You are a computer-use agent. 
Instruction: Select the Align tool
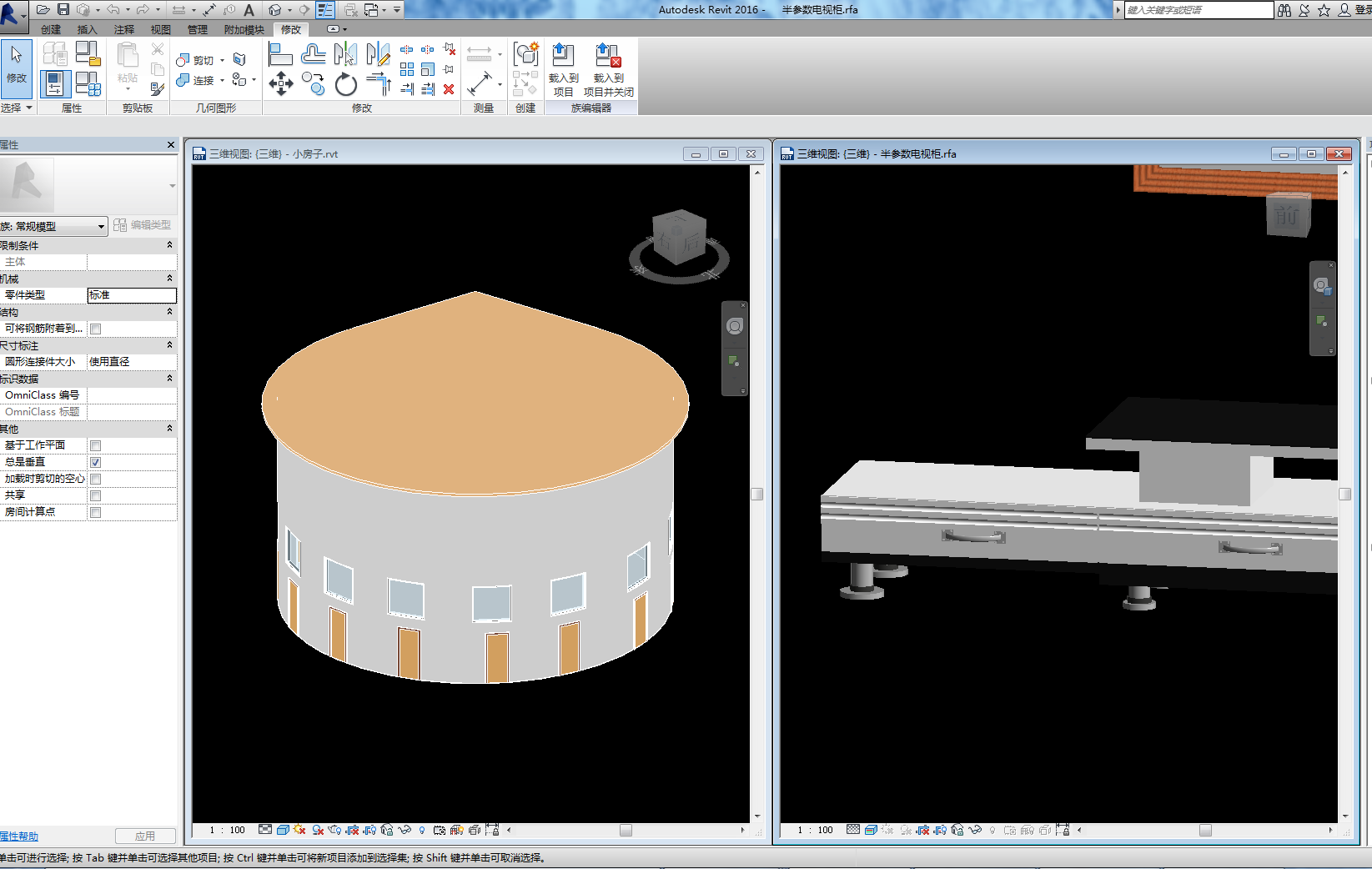[x=280, y=55]
